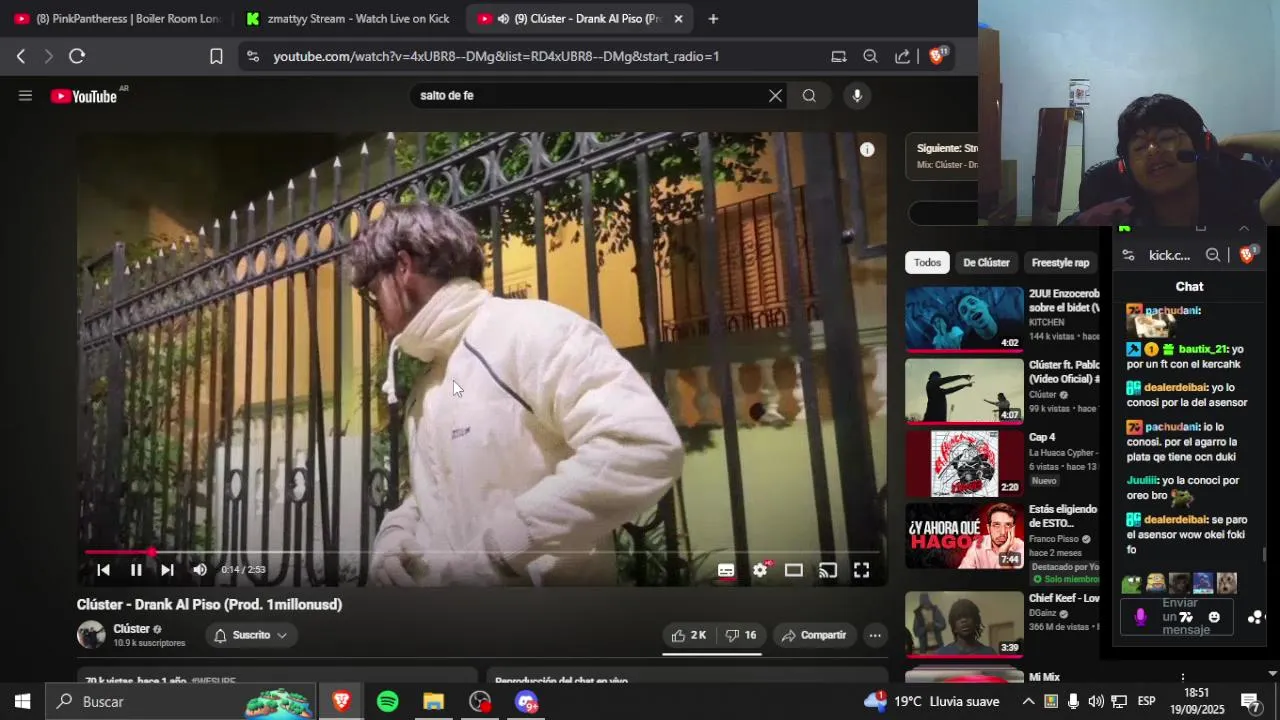Viewport: 1280px width, 720px height.
Task: Open Clúster channel avatar
Action: [91, 635]
